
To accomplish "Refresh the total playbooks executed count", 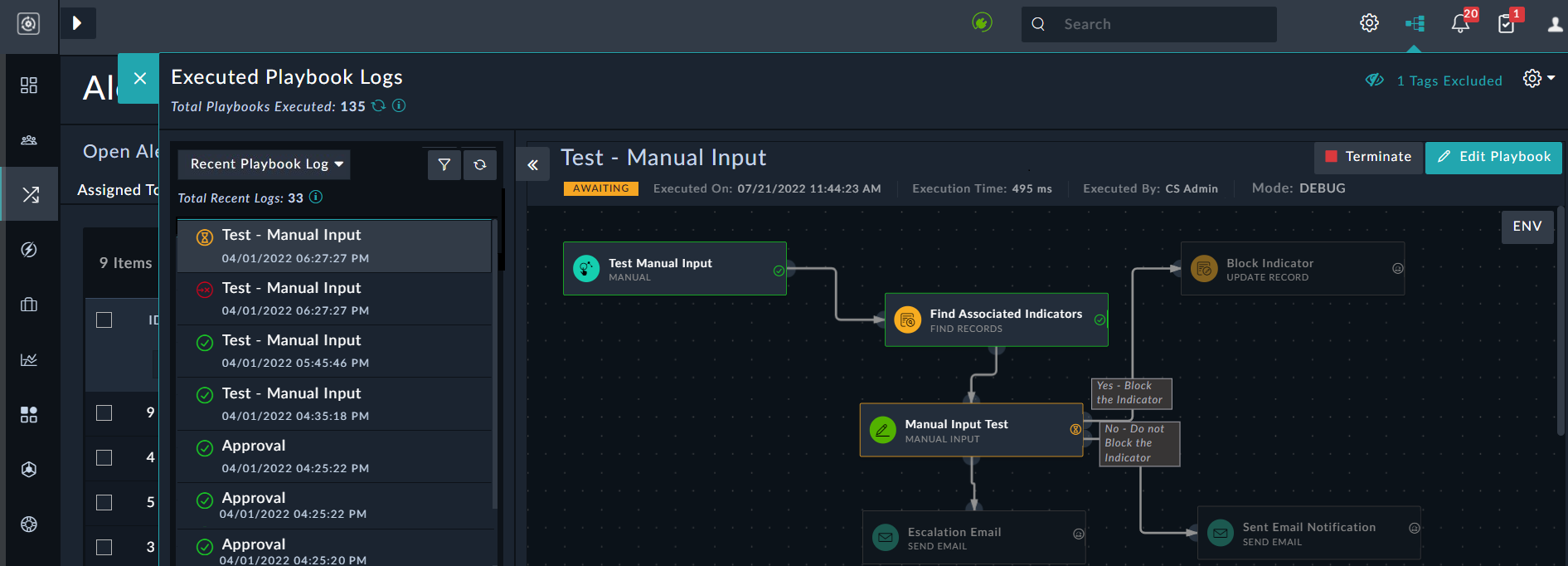I will (x=379, y=105).
